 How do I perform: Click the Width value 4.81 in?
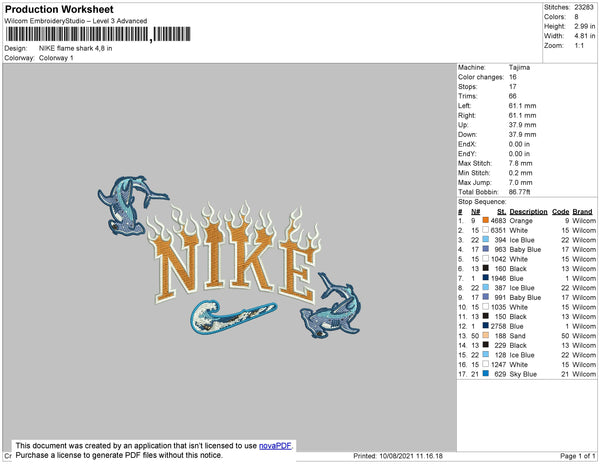pyautogui.click(x=585, y=36)
